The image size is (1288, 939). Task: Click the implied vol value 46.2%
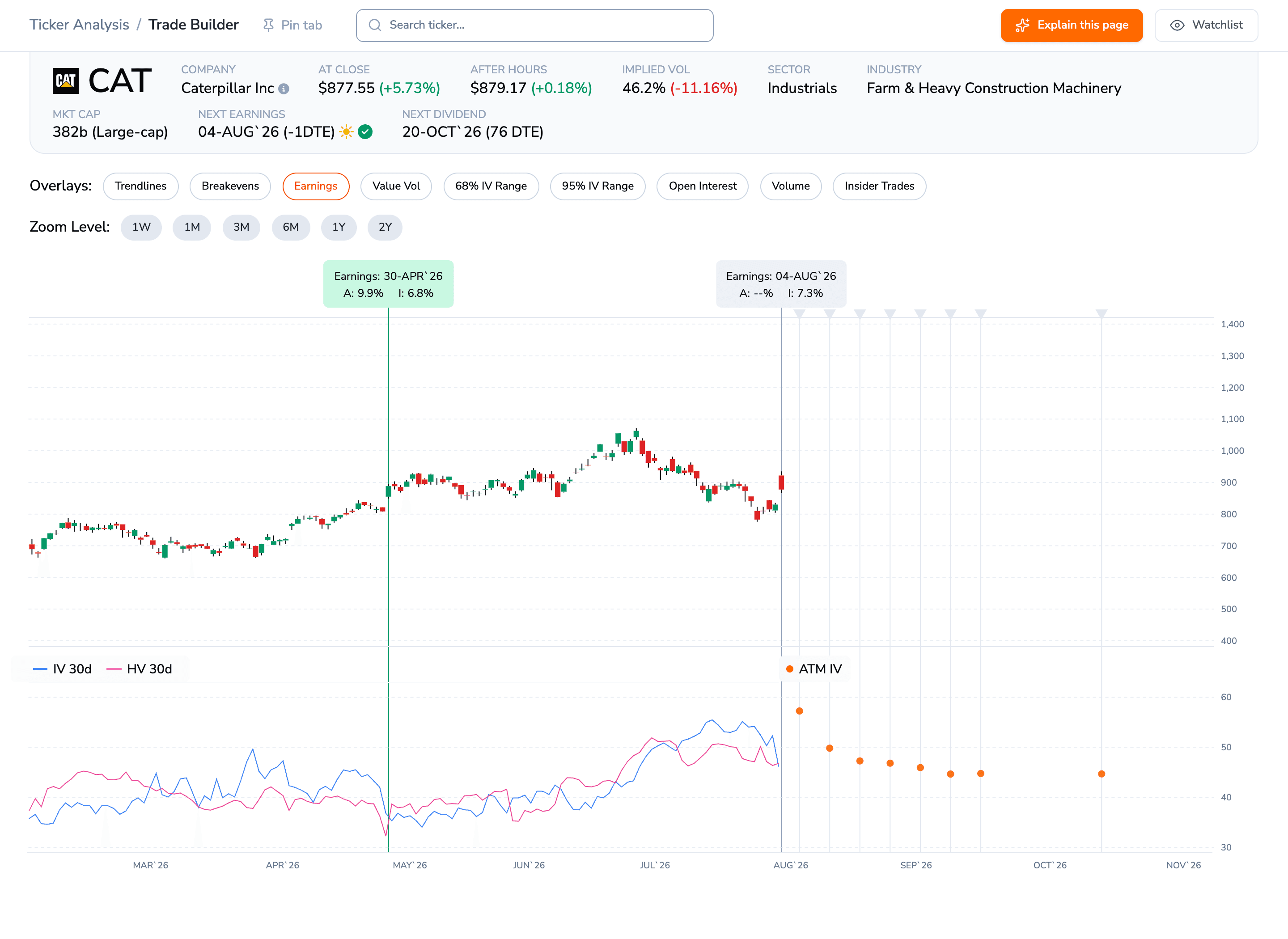(644, 88)
